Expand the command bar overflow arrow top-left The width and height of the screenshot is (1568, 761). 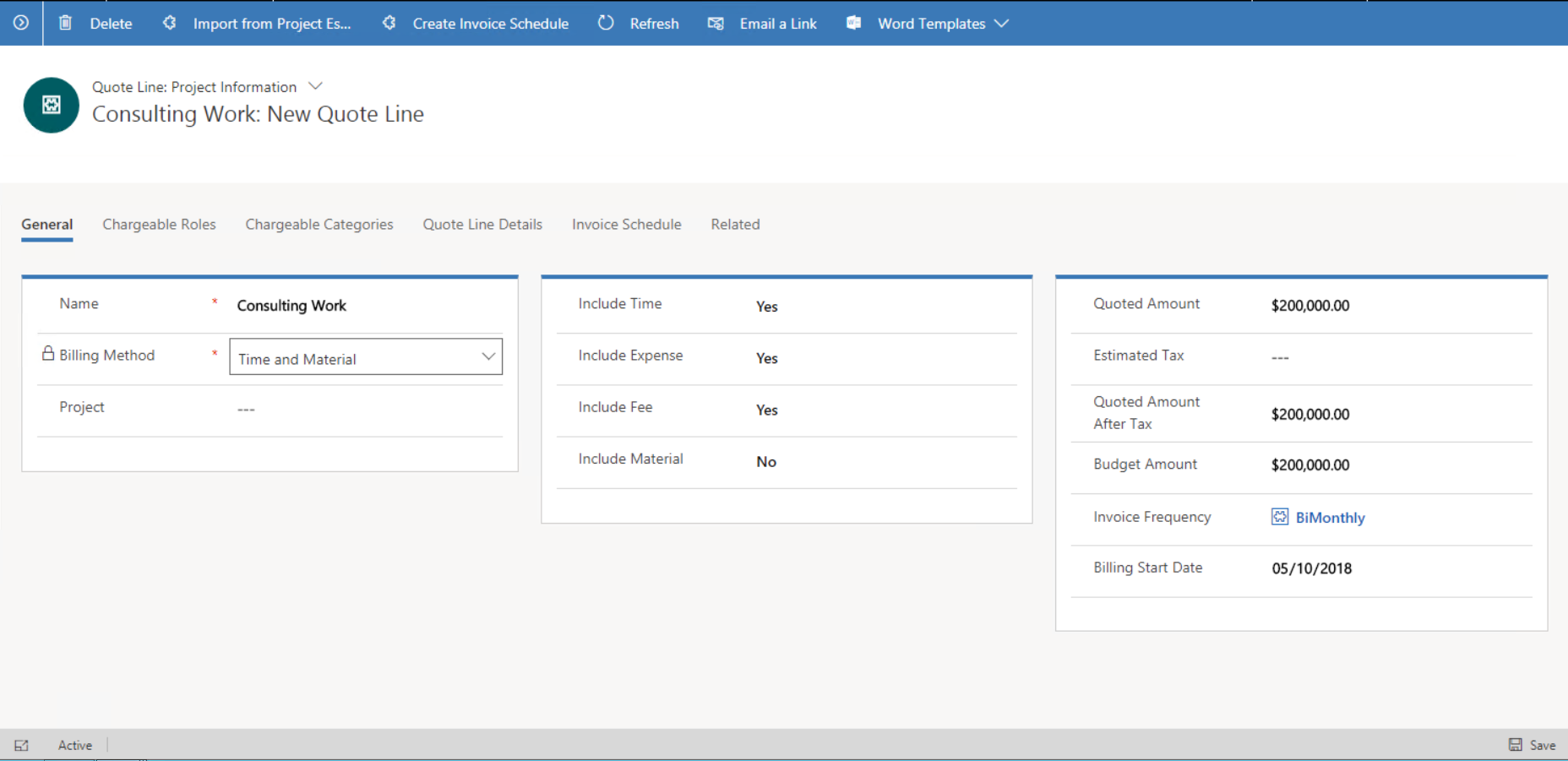pyautogui.click(x=19, y=23)
